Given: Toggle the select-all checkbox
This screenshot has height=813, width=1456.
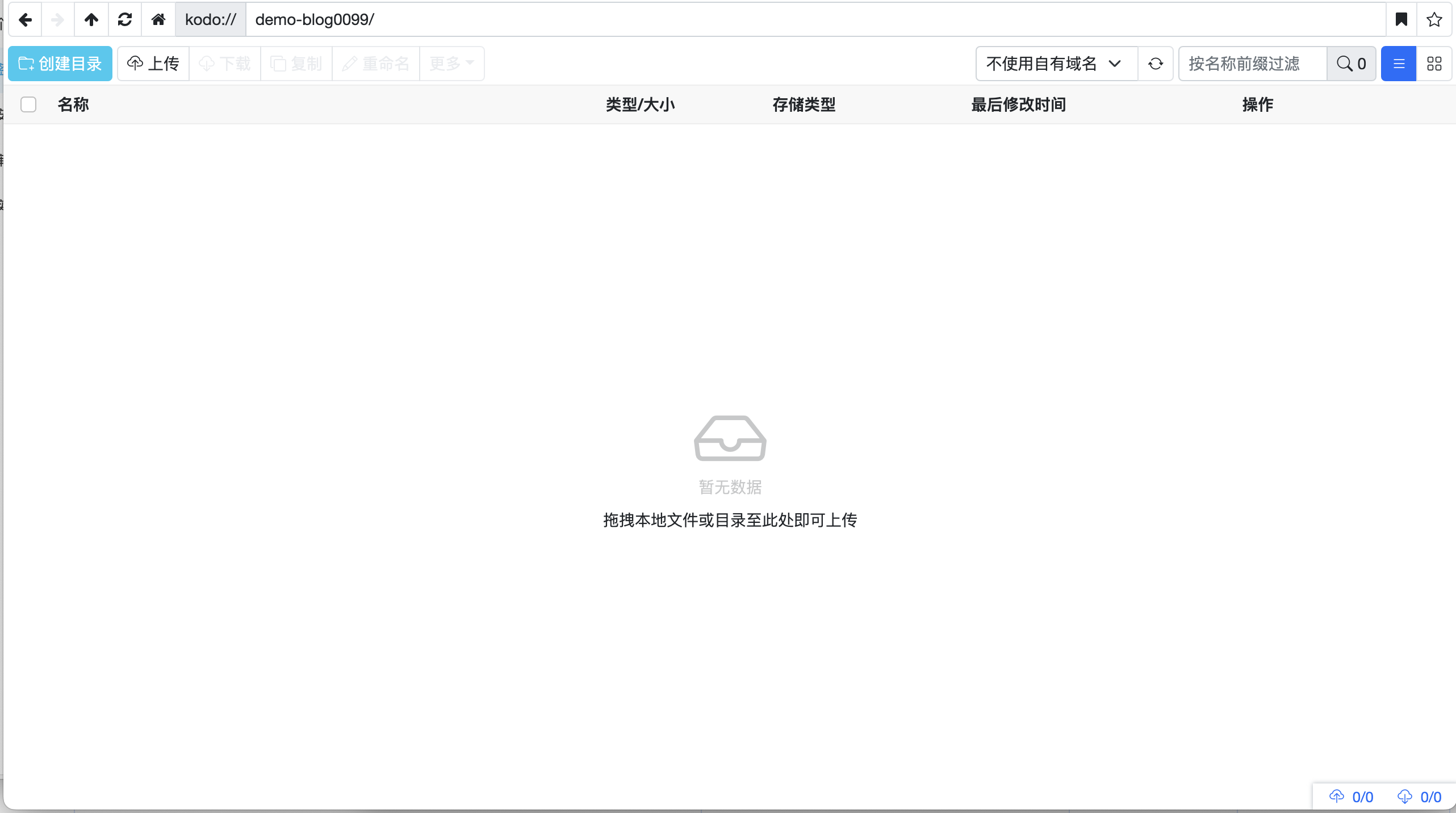Looking at the screenshot, I should tap(28, 104).
